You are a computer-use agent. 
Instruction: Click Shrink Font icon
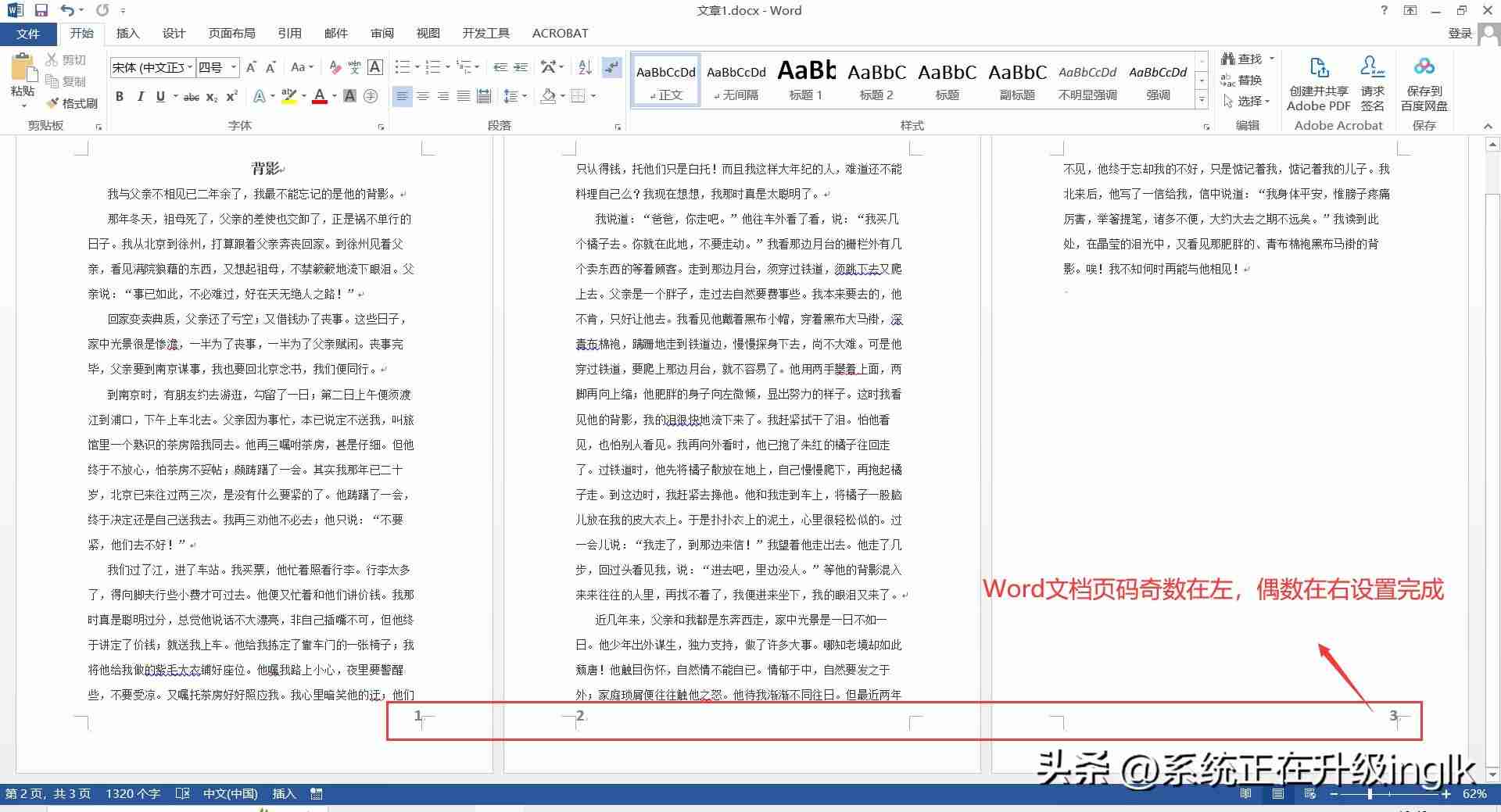pos(270,67)
